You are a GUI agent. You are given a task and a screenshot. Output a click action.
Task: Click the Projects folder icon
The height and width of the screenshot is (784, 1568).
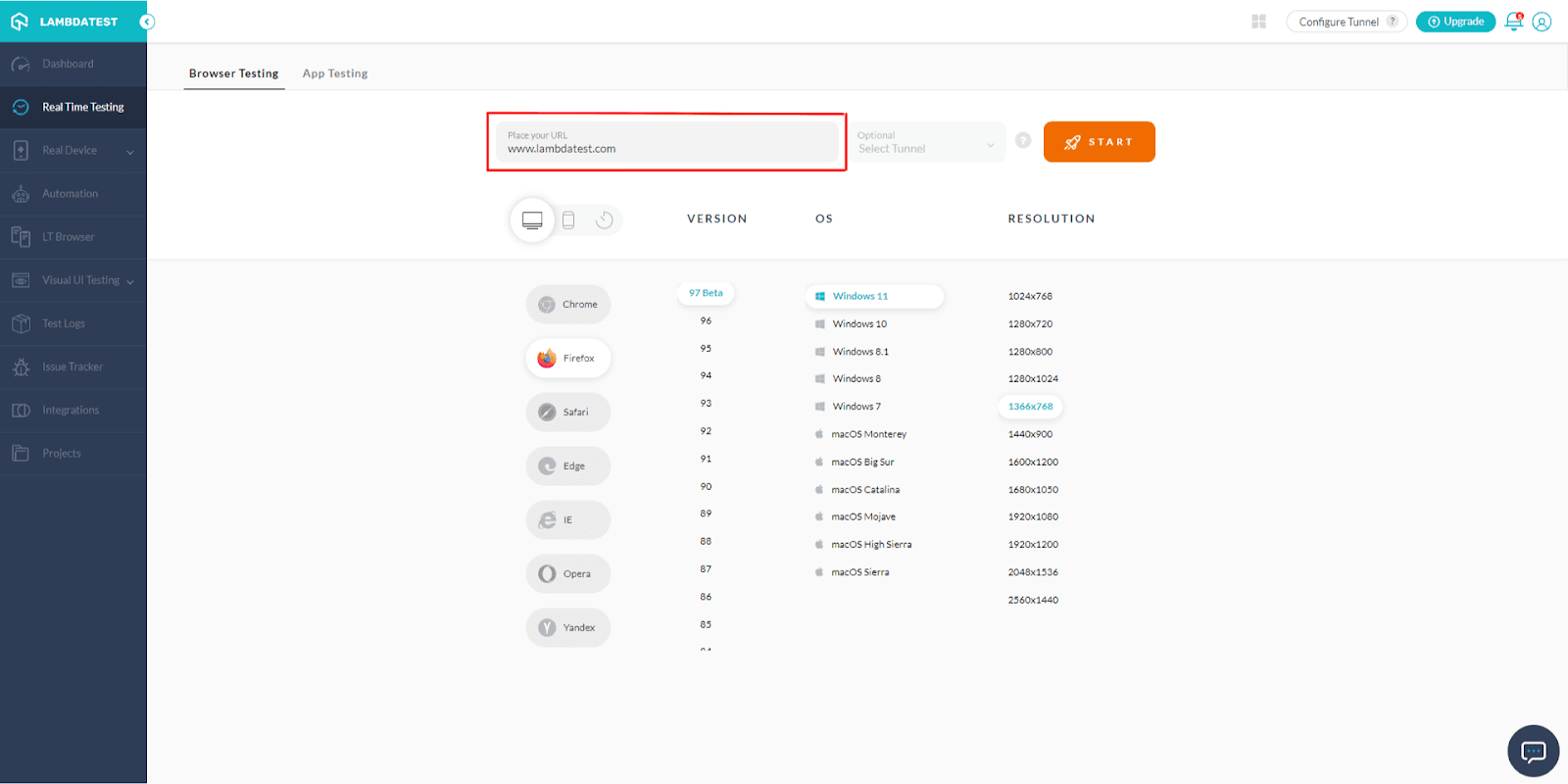pos(21,453)
